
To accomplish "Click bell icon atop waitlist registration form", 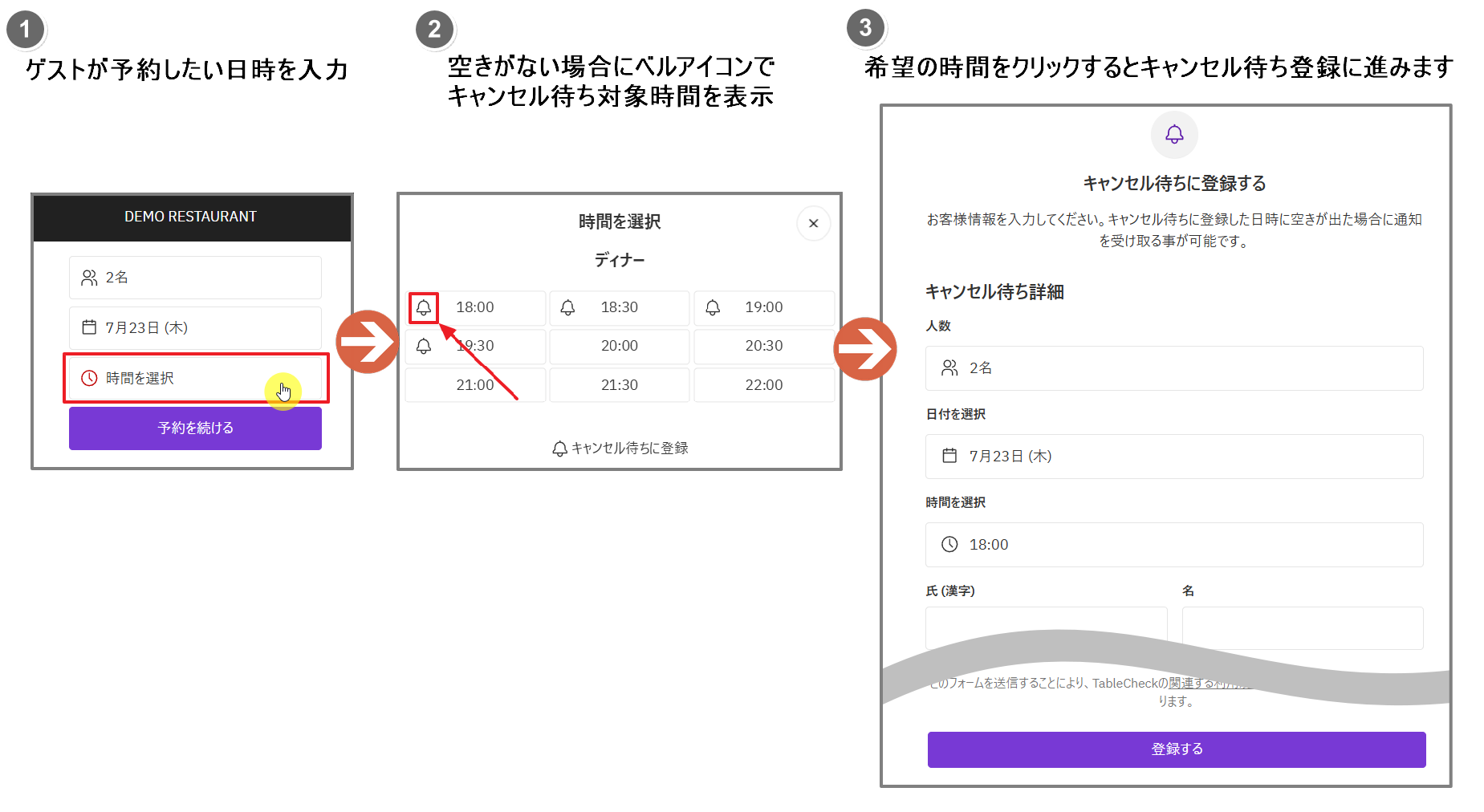I will pos(1174,134).
